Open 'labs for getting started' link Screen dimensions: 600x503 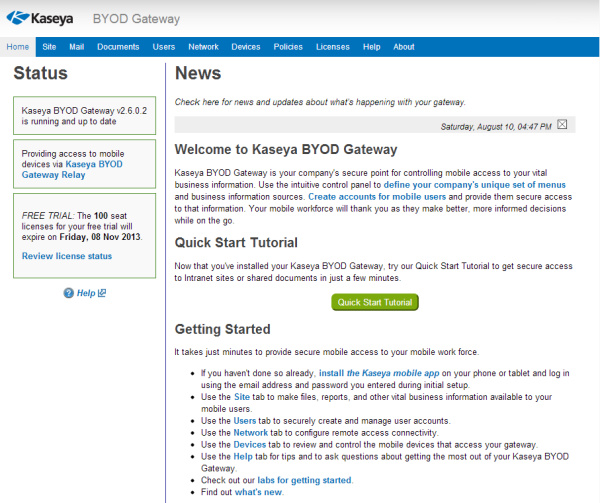click(304, 480)
